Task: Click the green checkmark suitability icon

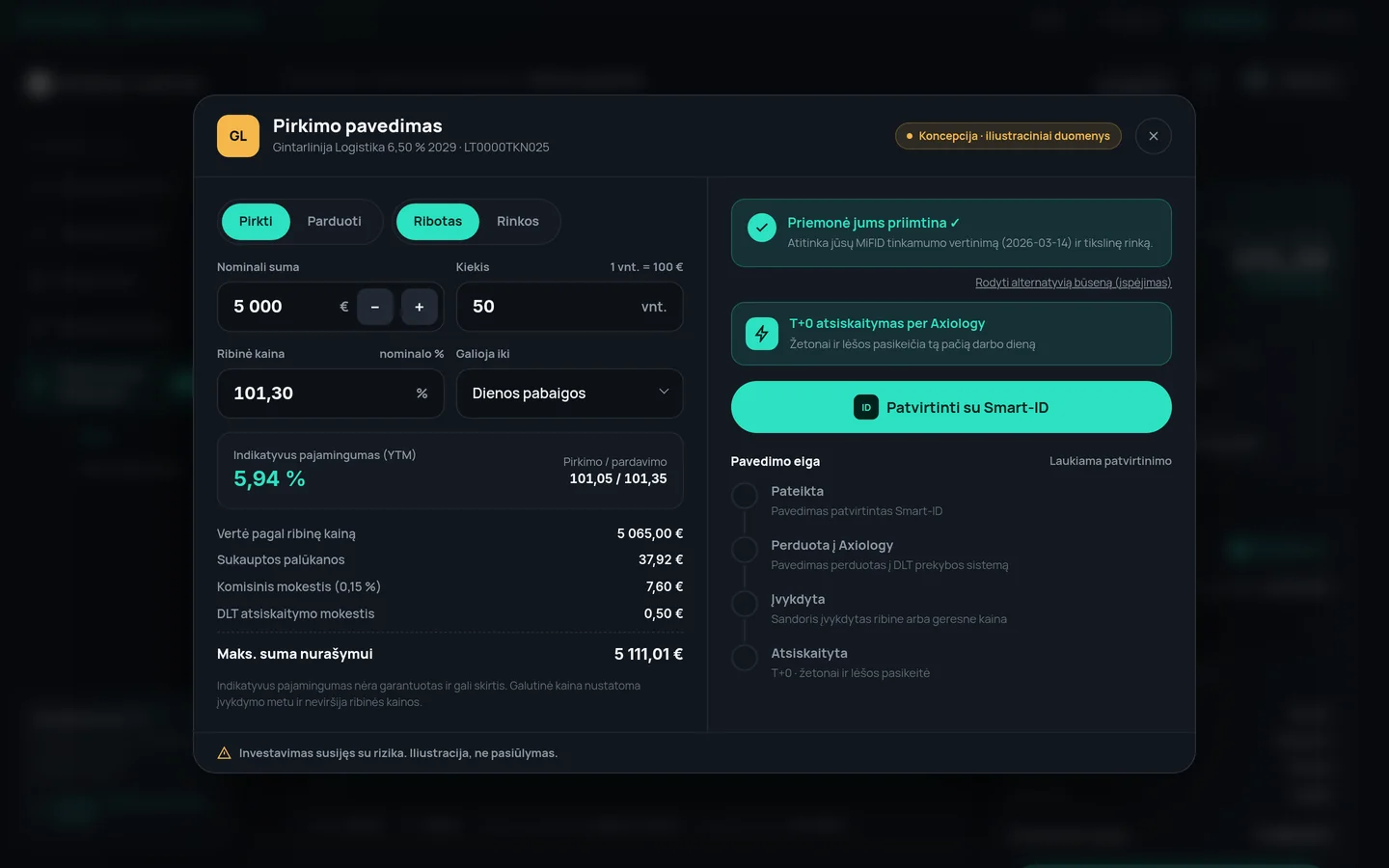Action: click(762, 228)
